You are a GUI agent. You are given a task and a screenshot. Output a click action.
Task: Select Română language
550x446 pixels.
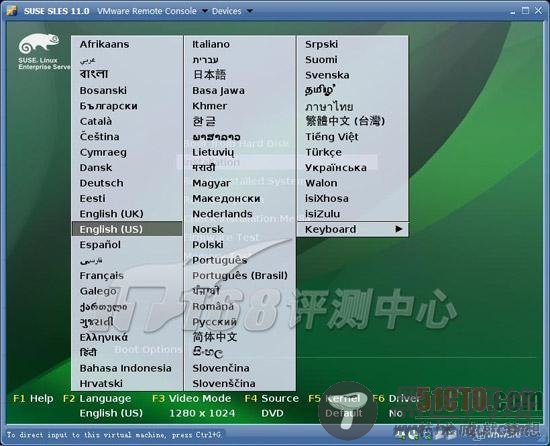pos(213,306)
